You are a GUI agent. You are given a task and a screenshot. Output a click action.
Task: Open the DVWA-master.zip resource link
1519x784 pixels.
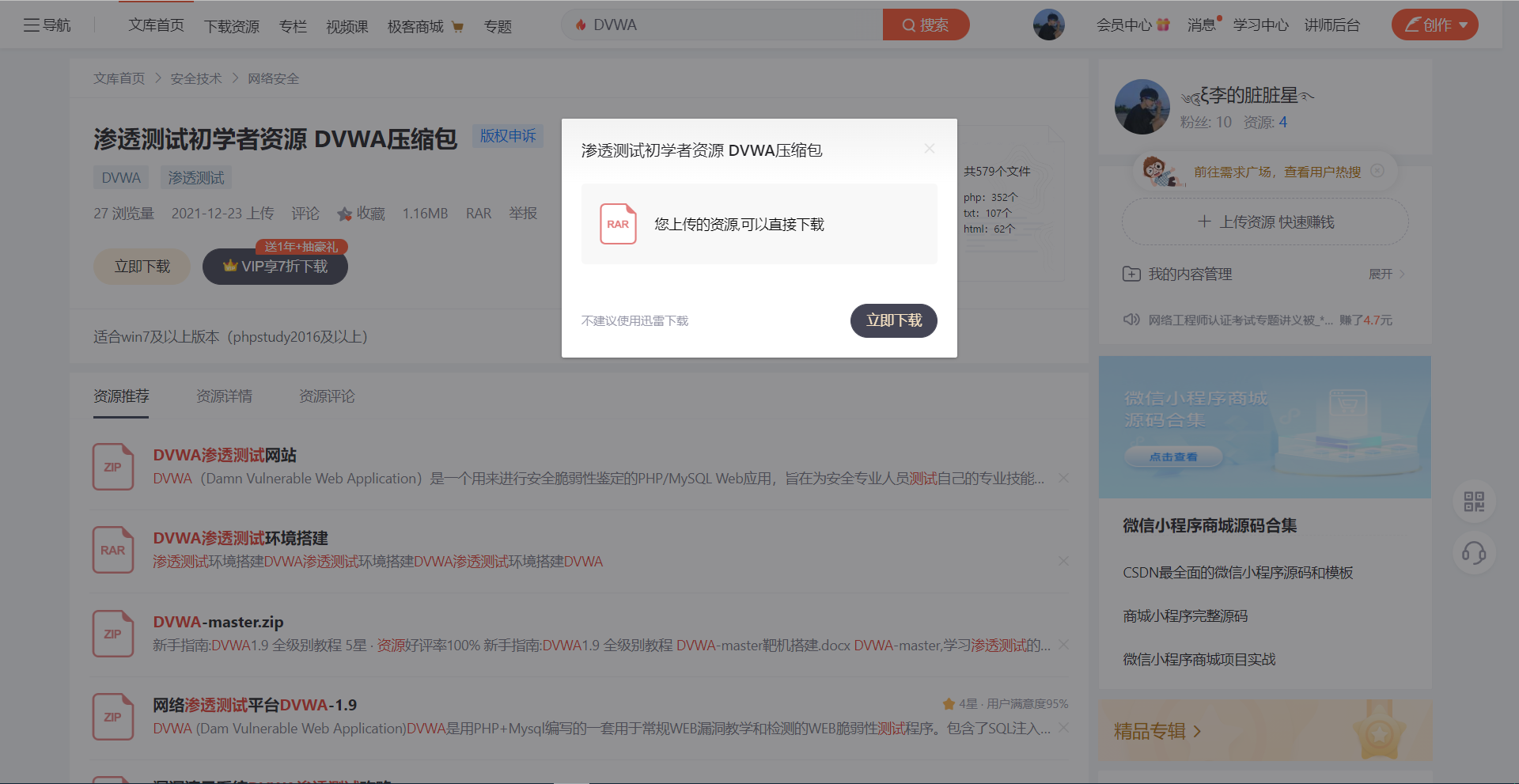pos(218,622)
